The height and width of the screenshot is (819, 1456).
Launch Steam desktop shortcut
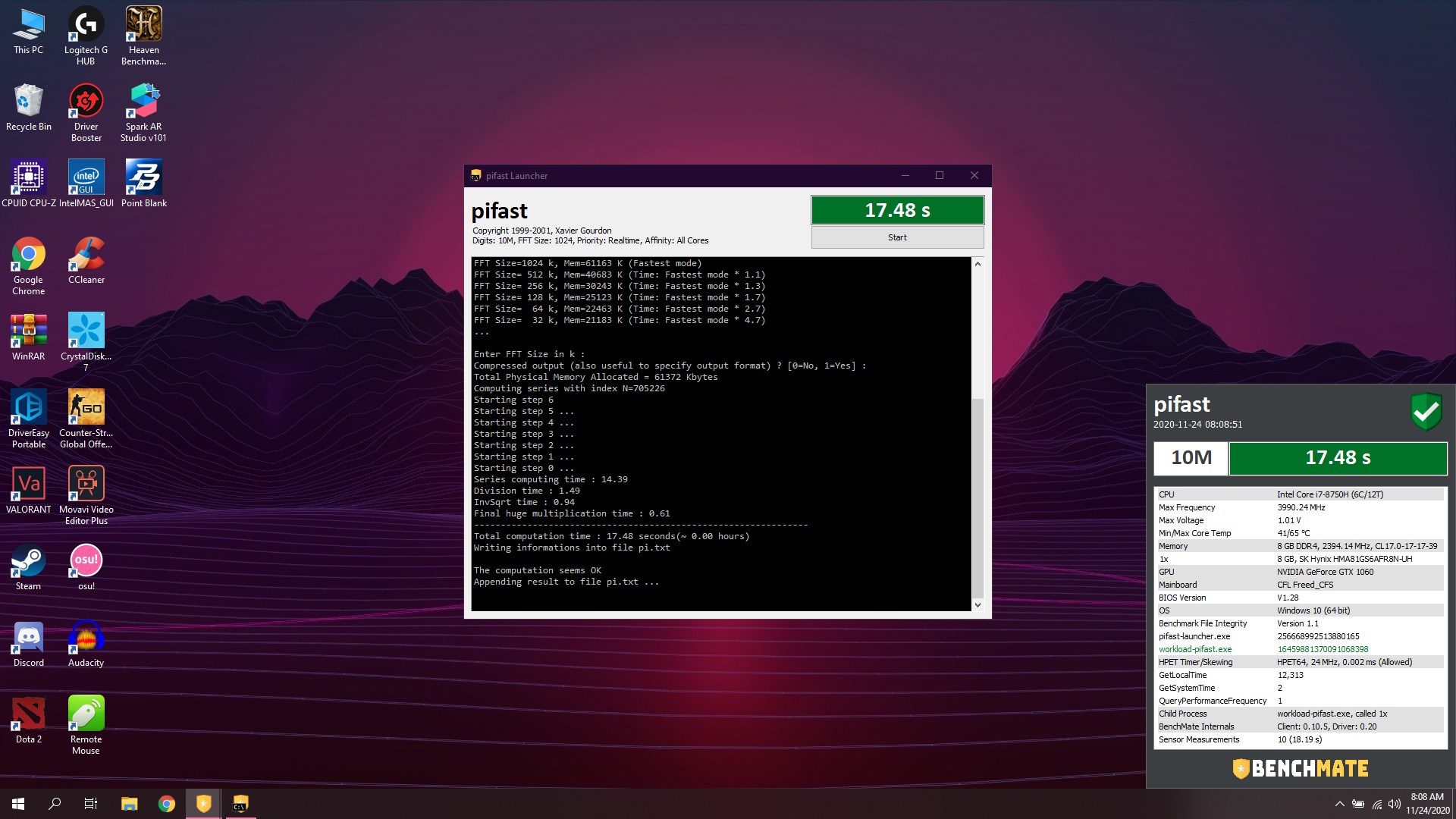pyautogui.click(x=28, y=567)
